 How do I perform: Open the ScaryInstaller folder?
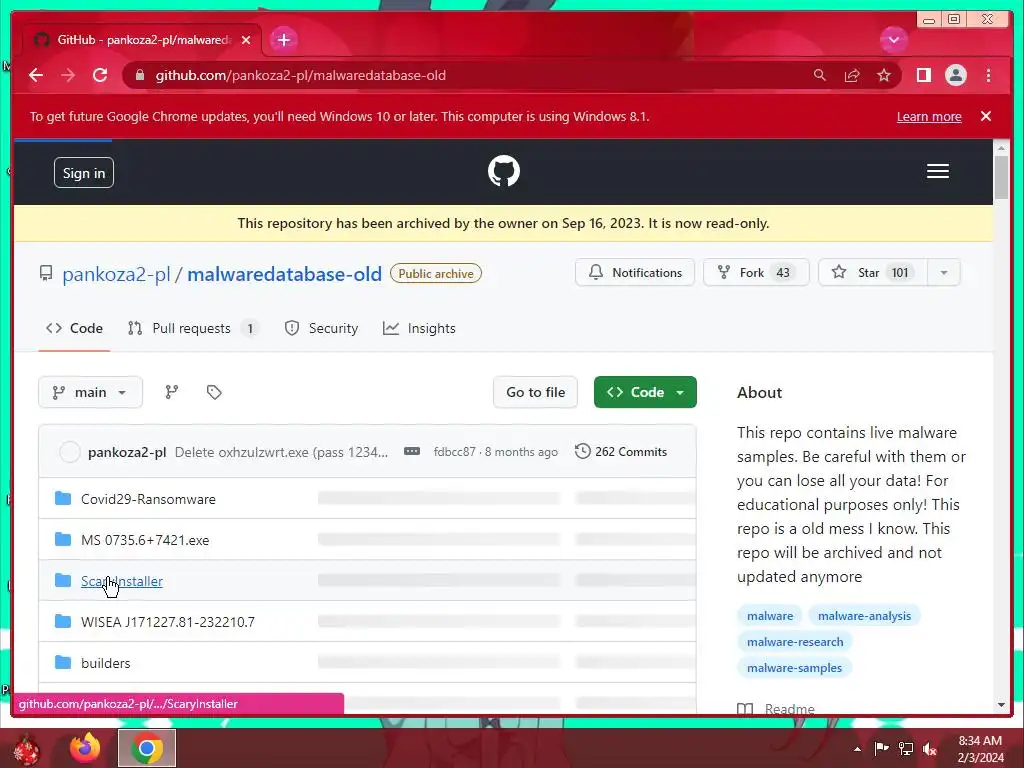[x=122, y=581]
